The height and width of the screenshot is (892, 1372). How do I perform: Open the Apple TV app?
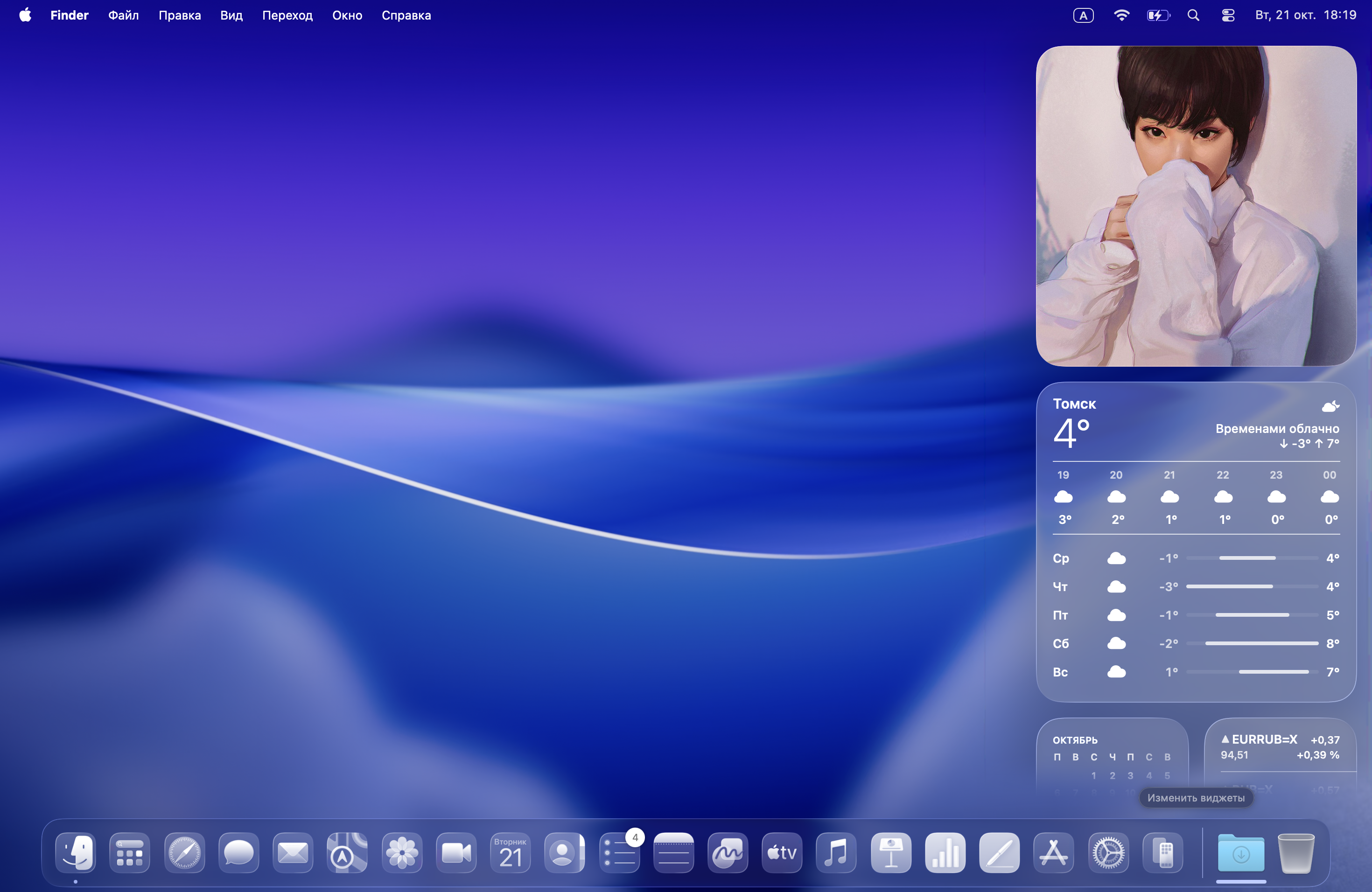[782, 852]
